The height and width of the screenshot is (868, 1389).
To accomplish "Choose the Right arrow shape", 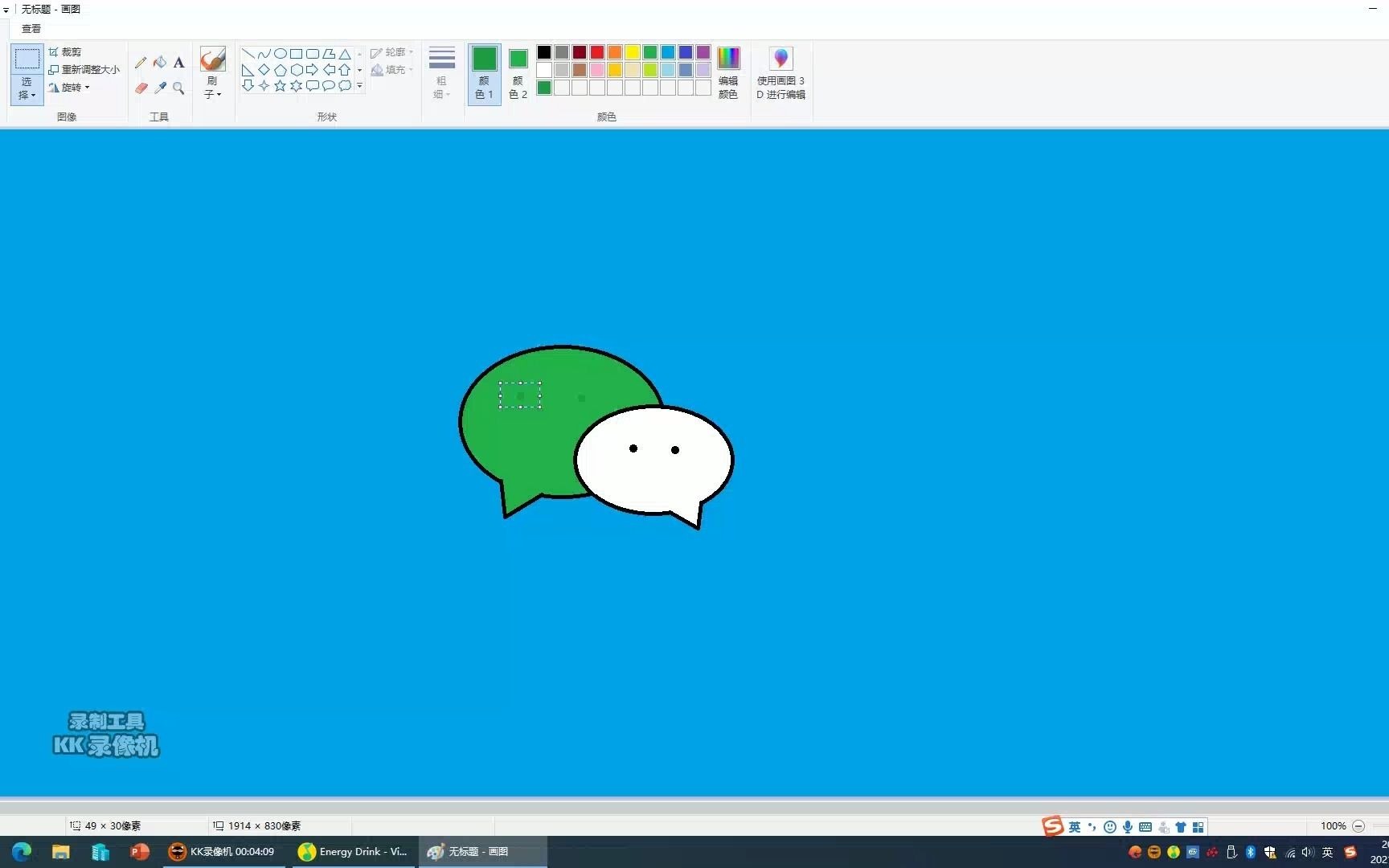I will 312,70.
